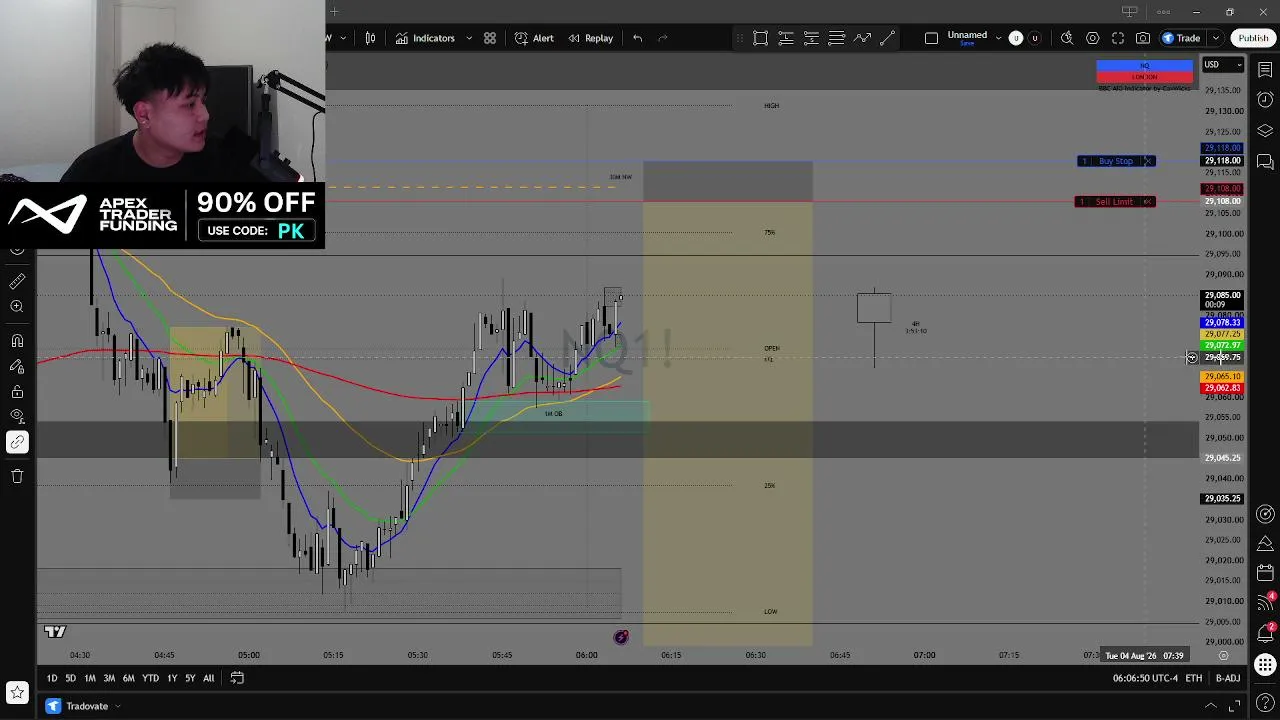
Task: Enter fullscreen mode with the corners icon
Action: tap(1118, 38)
